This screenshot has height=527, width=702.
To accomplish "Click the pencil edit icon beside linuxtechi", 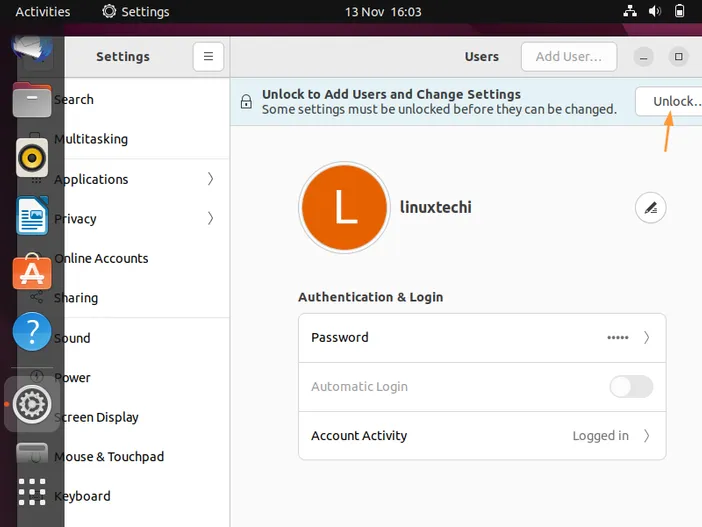I will coord(650,208).
